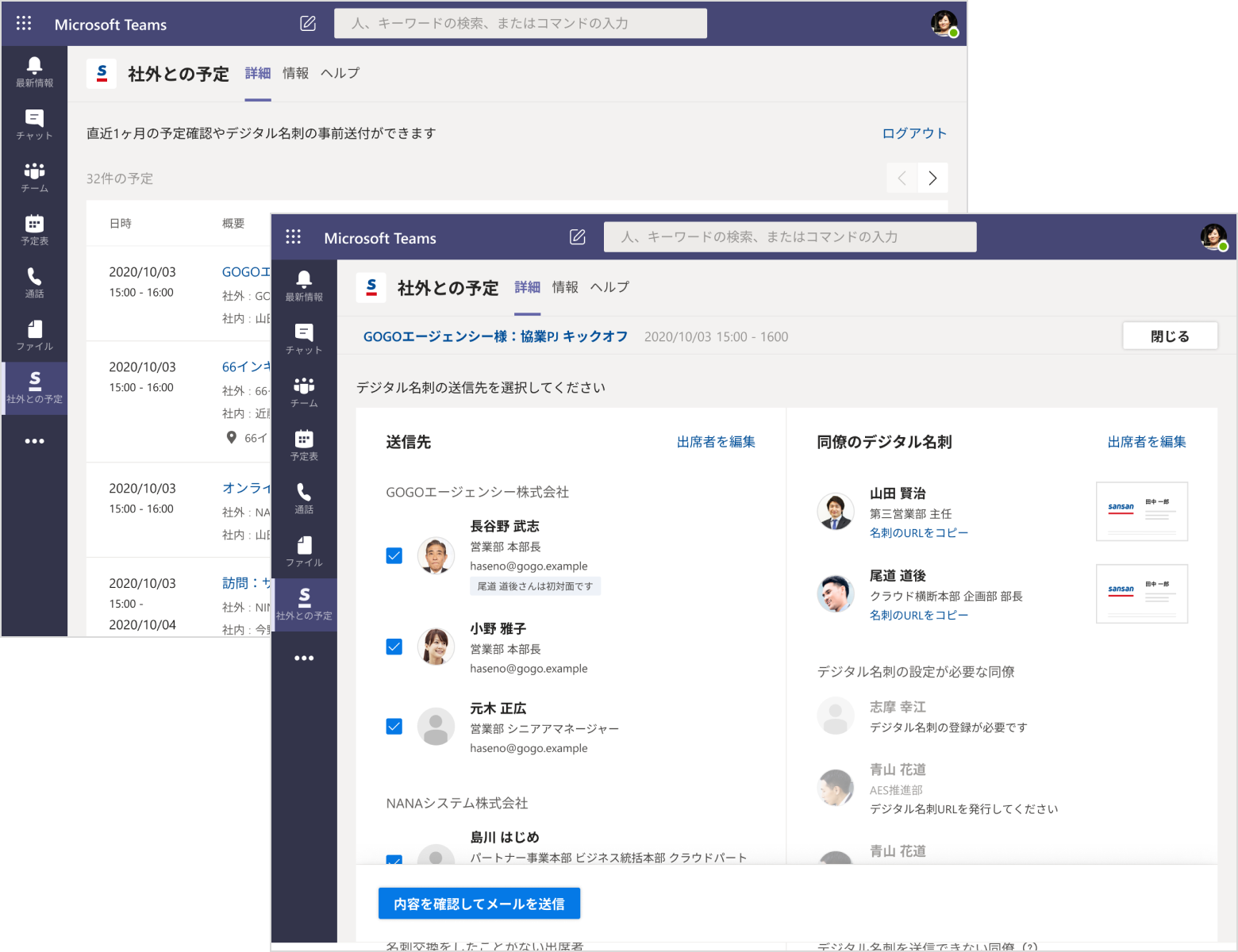1238x952 pixels.
Task: Open 訪問 meeting link in back window
Action: (x=246, y=583)
